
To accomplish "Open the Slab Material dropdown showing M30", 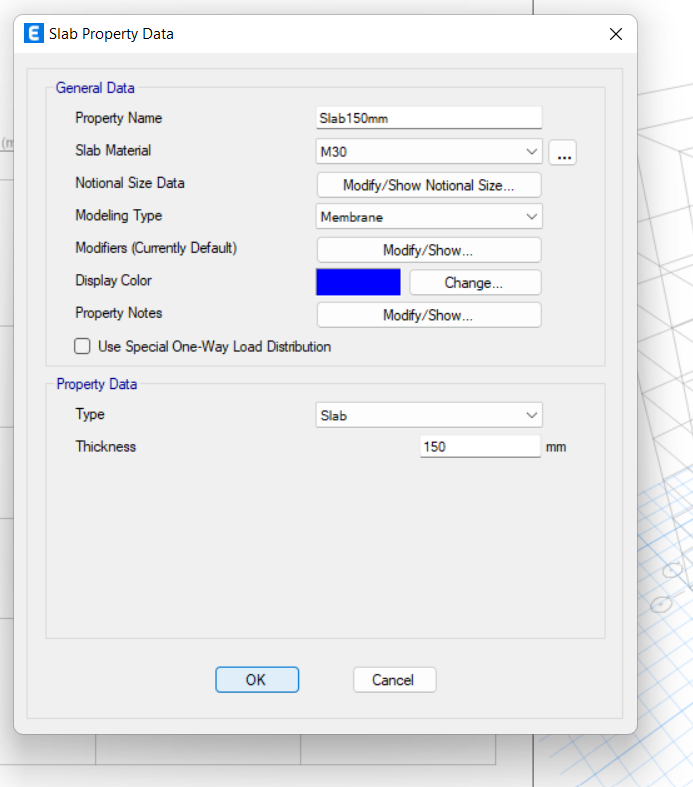I will coord(429,151).
